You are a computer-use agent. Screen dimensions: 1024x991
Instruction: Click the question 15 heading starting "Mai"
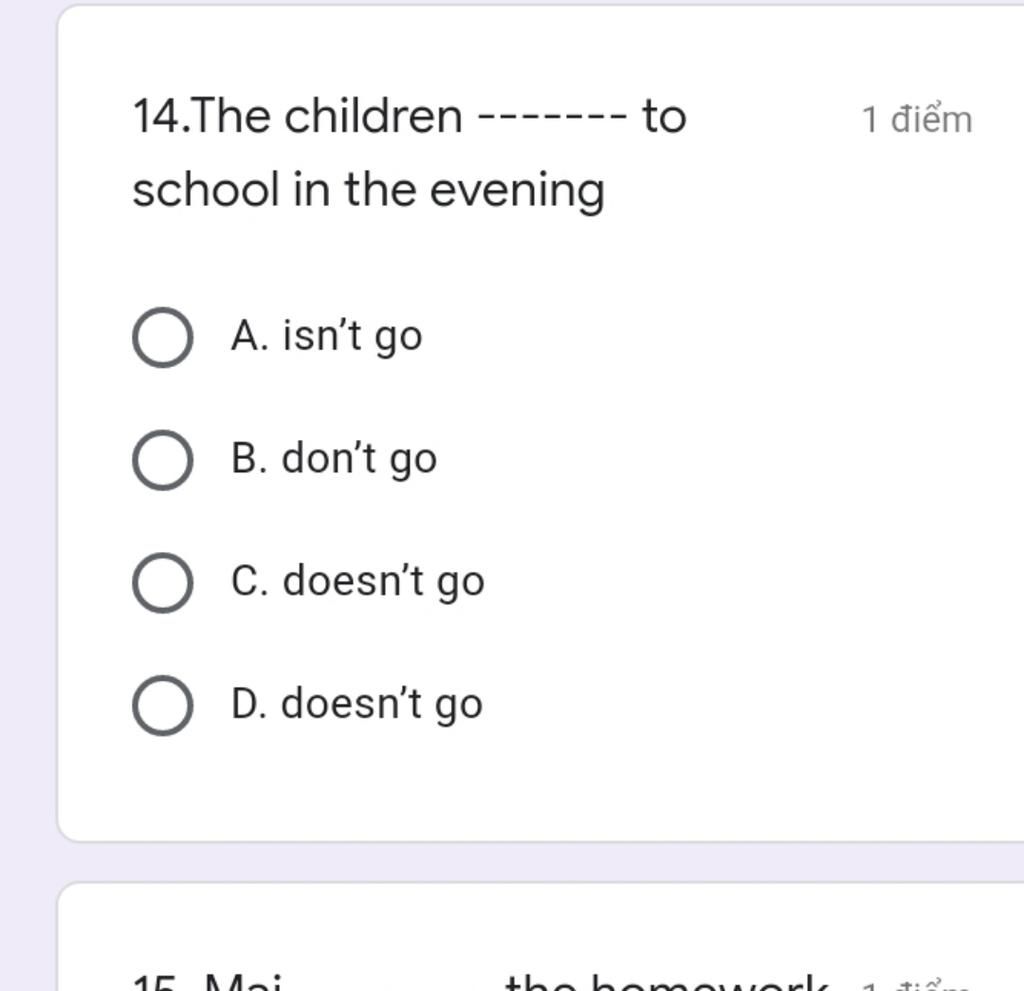click(x=242, y=982)
